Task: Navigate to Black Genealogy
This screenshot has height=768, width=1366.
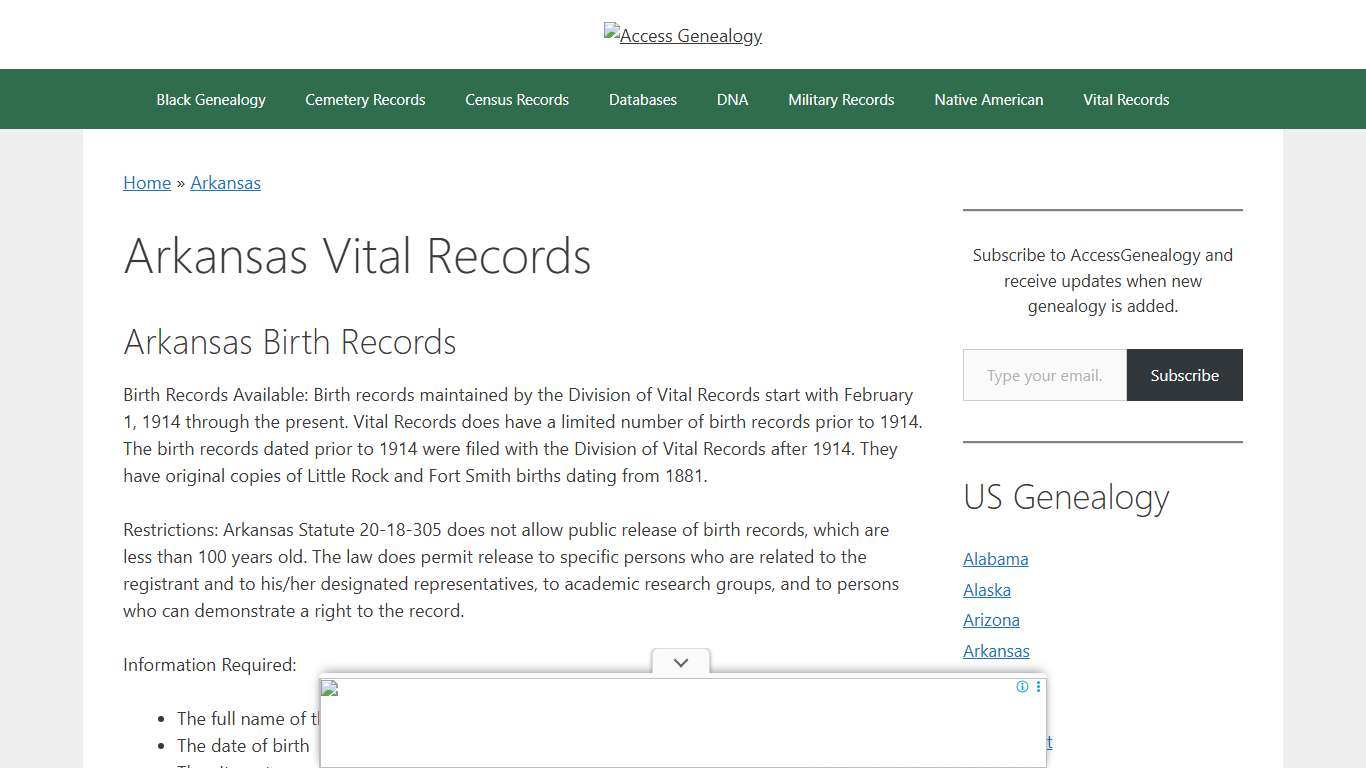Action: 210,99
